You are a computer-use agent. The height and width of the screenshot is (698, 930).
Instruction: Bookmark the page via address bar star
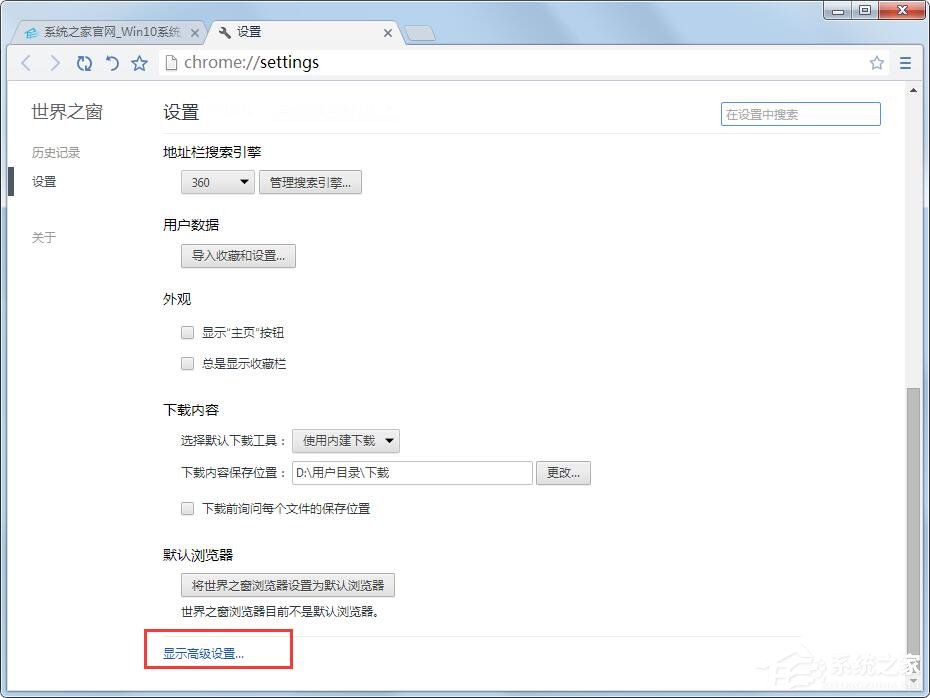877,62
